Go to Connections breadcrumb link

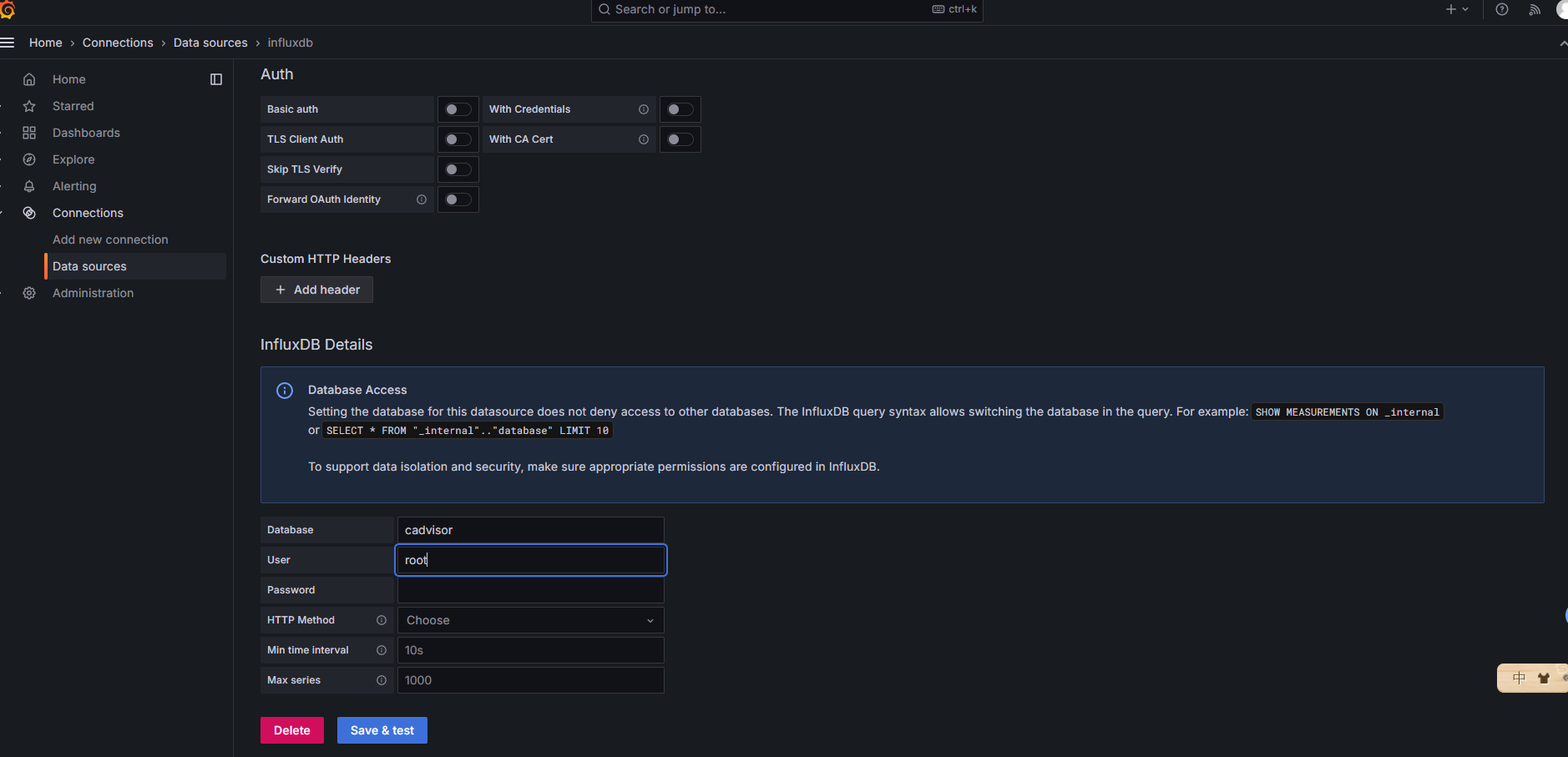118,43
